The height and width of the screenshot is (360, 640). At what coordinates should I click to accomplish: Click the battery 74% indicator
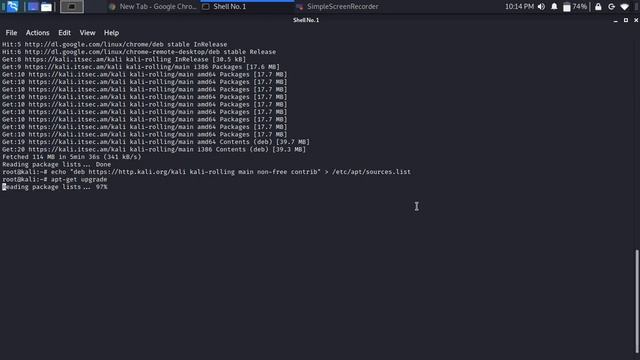[x=575, y=7]
